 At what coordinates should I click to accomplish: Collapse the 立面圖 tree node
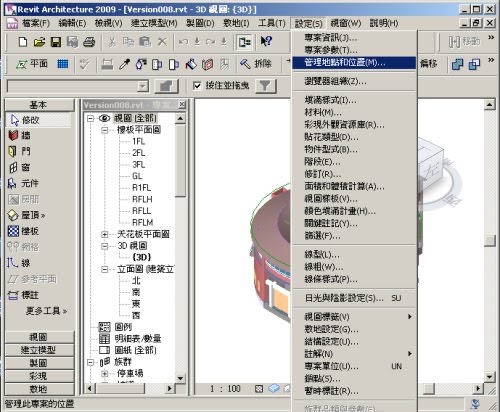click(x=104, y=269)
